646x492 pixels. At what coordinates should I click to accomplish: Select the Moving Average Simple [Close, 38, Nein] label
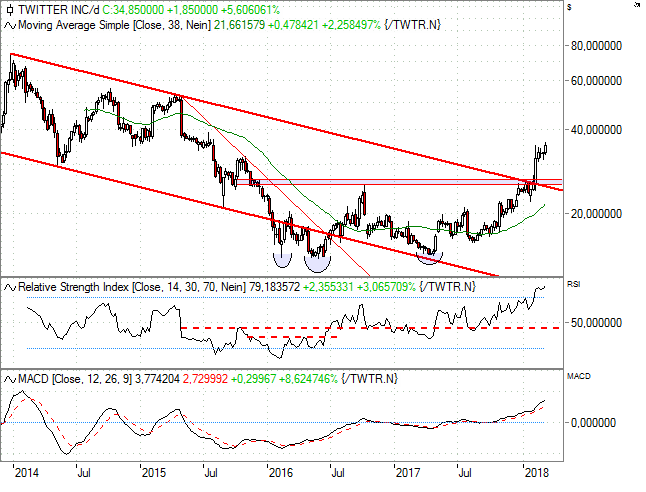(x=115, y=25)
